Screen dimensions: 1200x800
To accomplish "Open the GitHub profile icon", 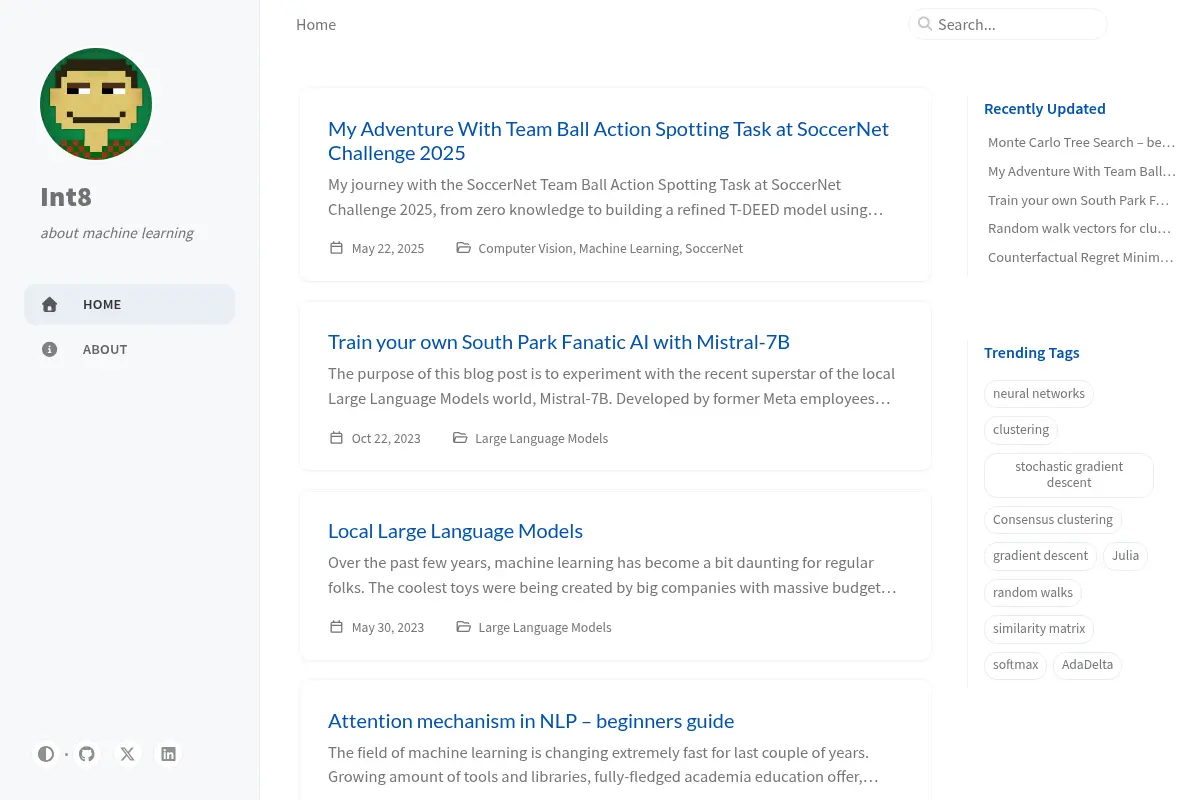I will point(87,754).
